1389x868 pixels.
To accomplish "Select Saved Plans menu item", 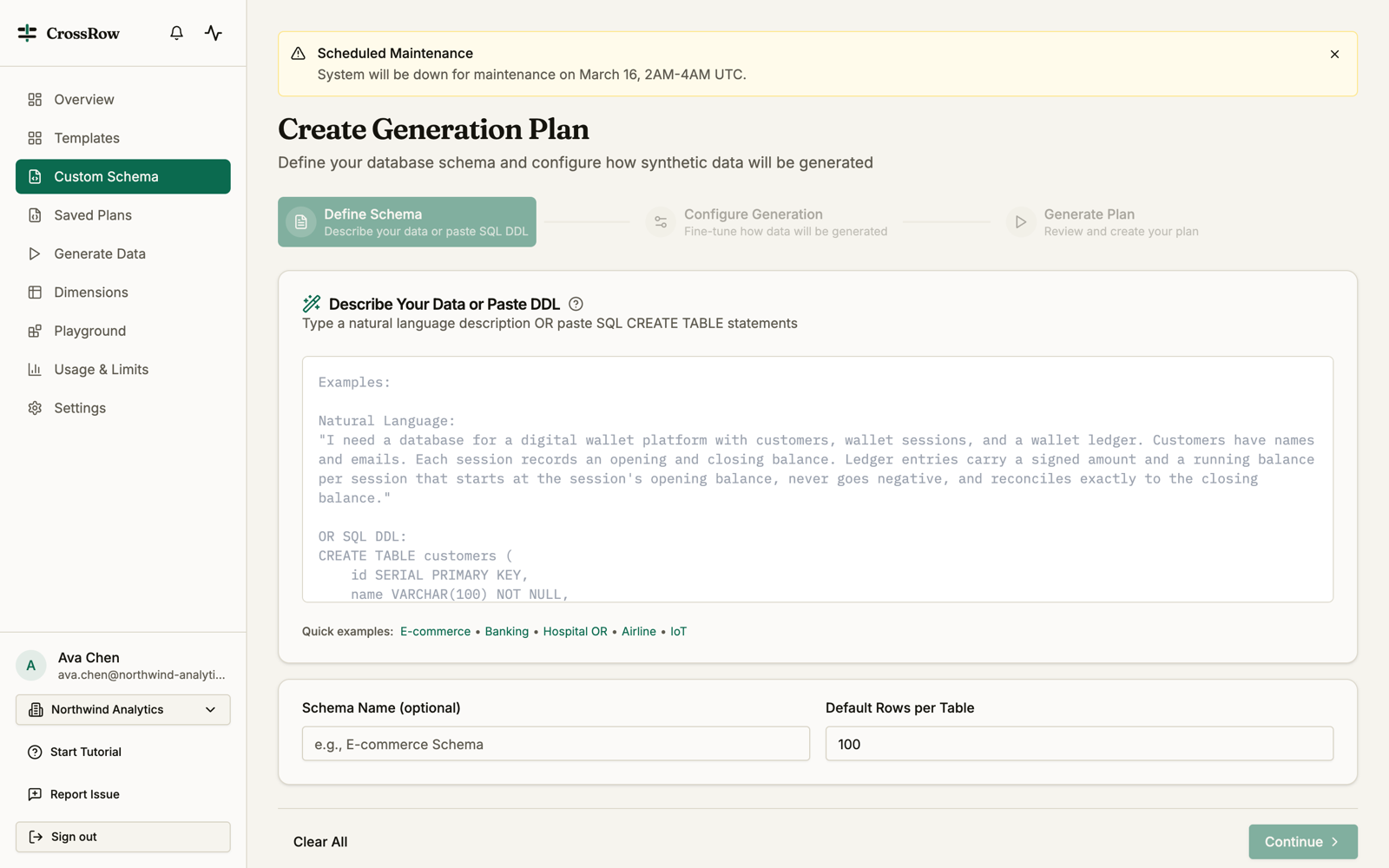I will pyautogui.click(x=123, y=215).
